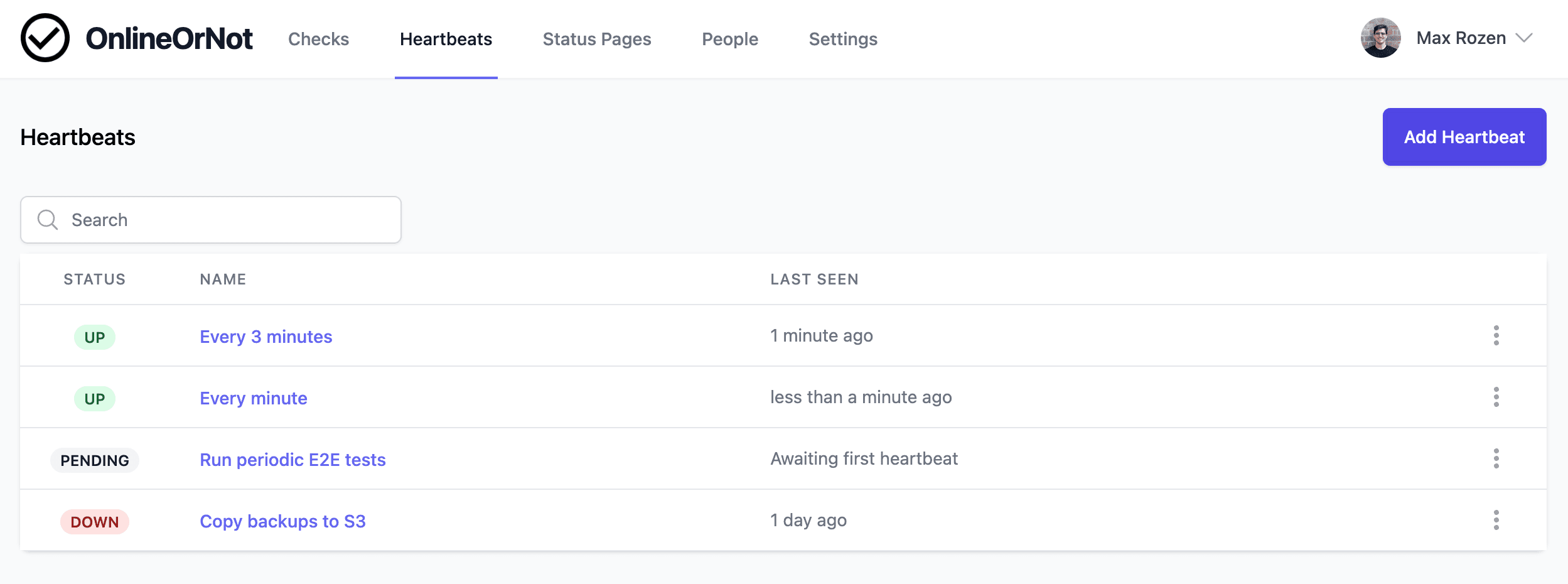Open Settings from the navigation bar
This screenshot has width=1568, height=584.
[842, 39]
